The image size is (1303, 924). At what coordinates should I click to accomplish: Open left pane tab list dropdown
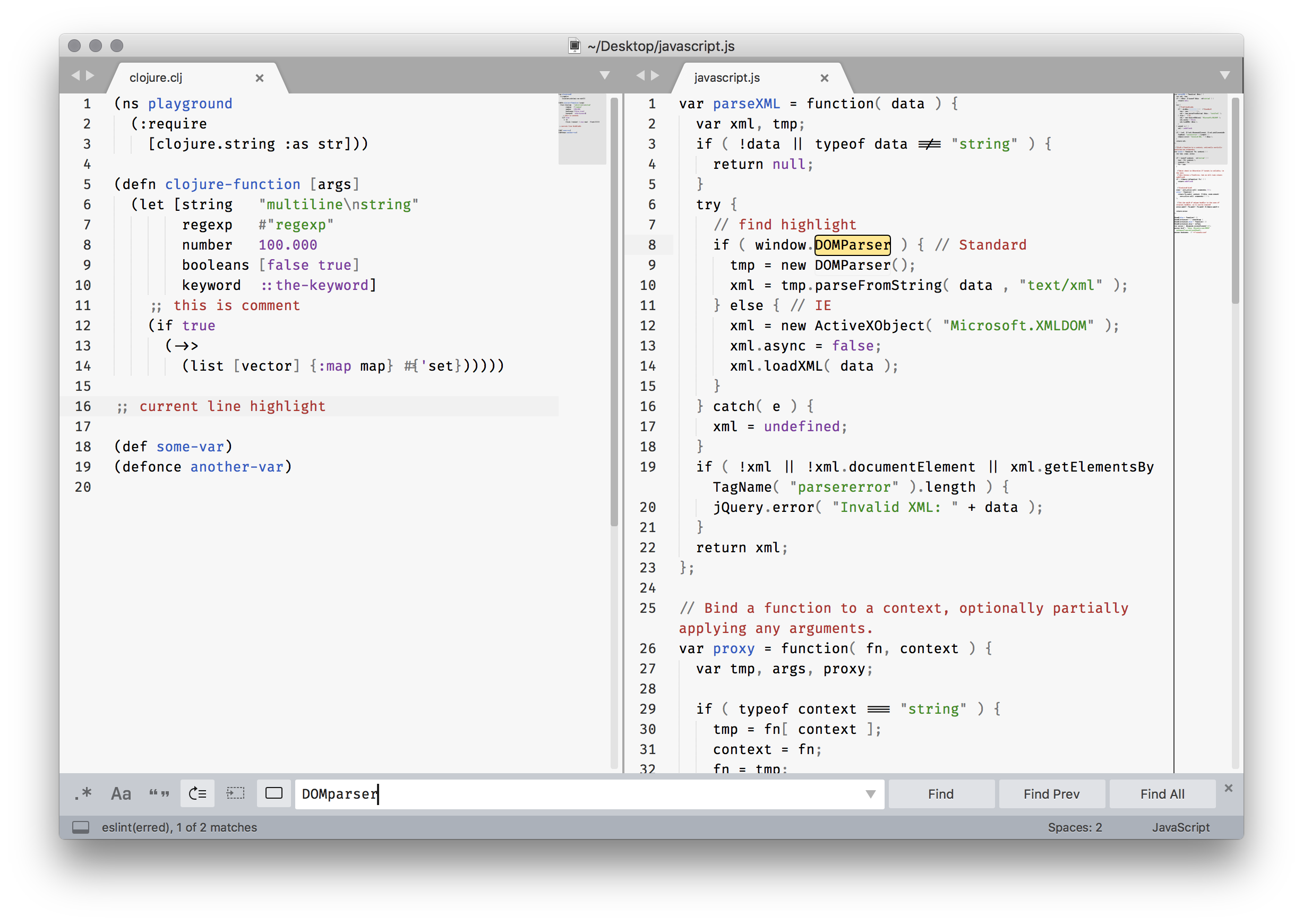[605, 75]
